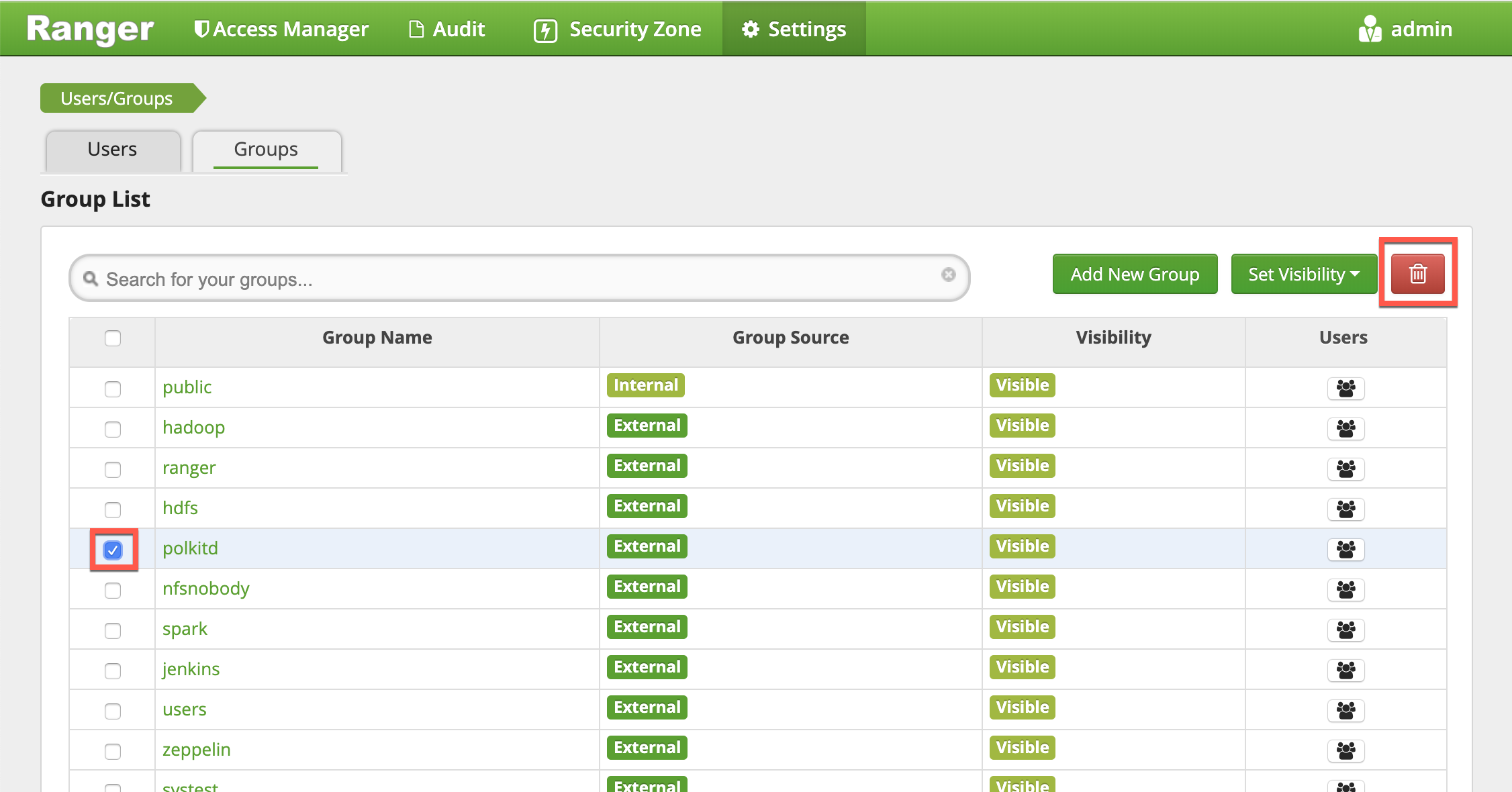Click the Add New Group button
Image resolution: width=1512 pixels, height=792 pixels.
pyautogui.click(x=1135, y=274)
